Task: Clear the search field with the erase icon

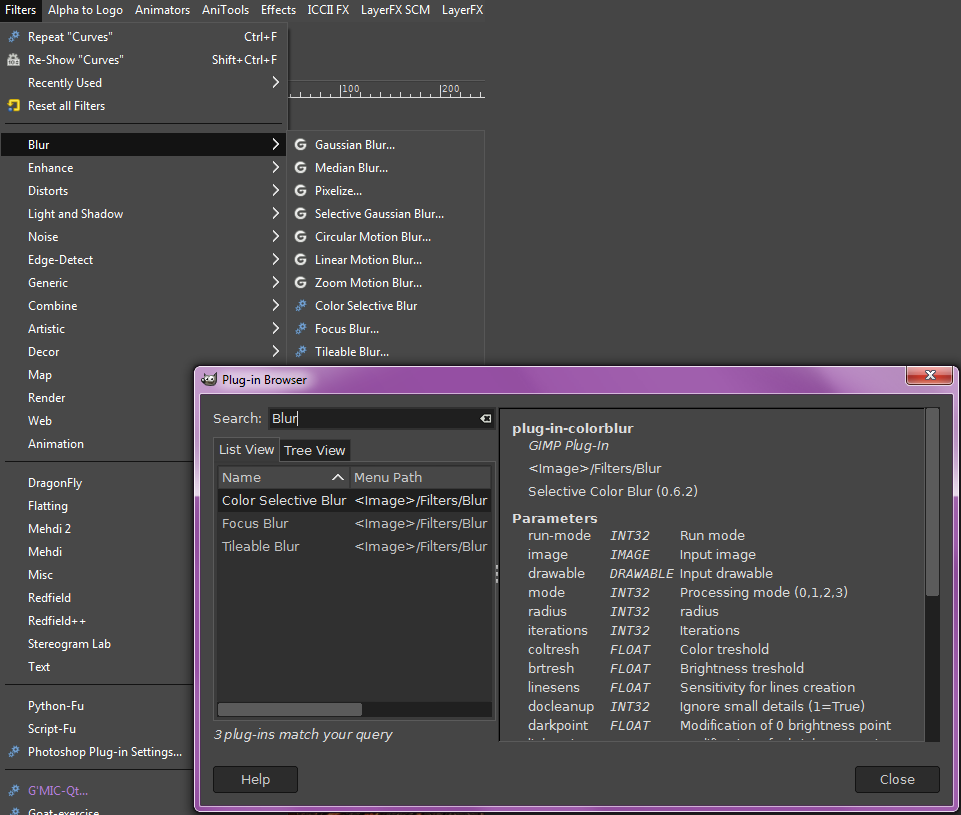Action: tap(485, 419)
